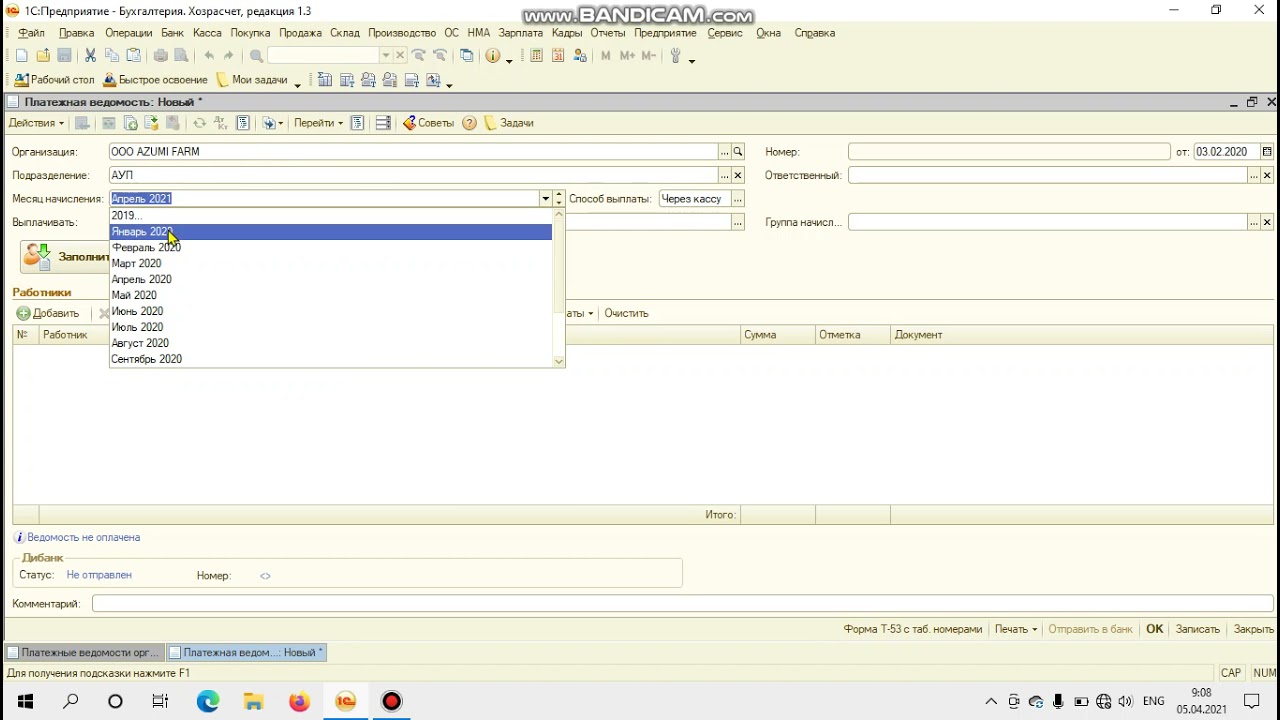
Task: Click the ellipsis button for Способ выплаты
Action: 738,199
